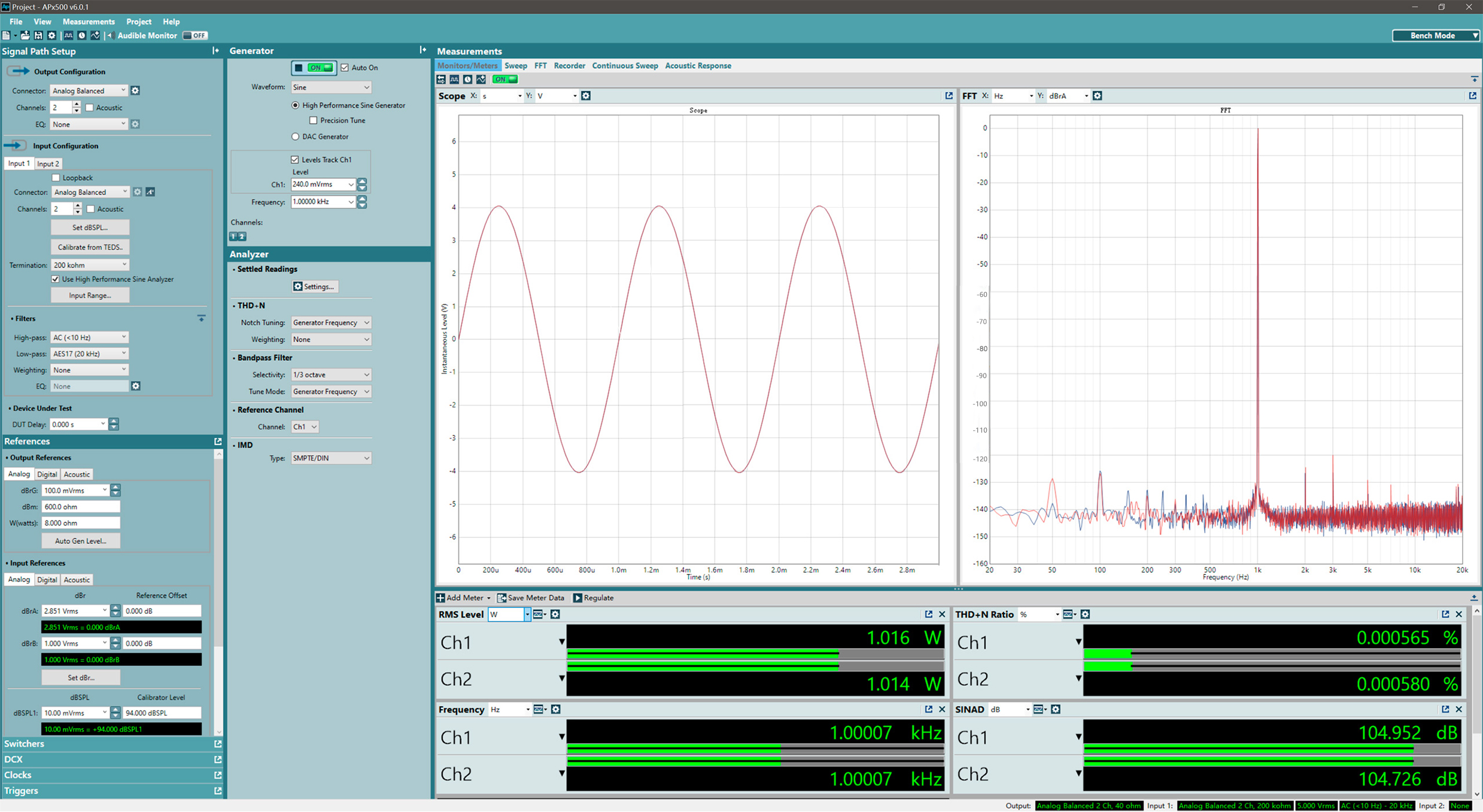Pop out the FFT graph window
Screen dimensions: 1483x812
point(1472,96)
